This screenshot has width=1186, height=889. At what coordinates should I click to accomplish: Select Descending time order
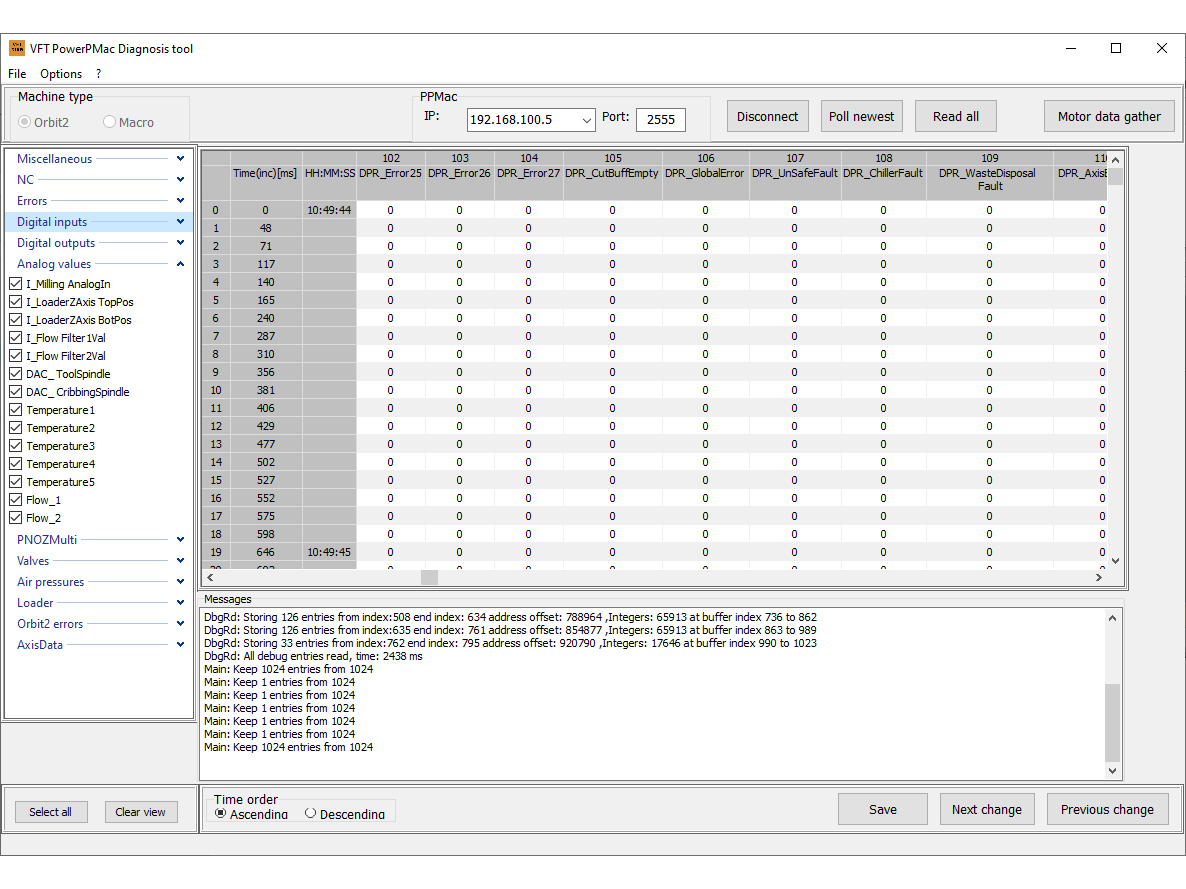[x=311, y=813]
